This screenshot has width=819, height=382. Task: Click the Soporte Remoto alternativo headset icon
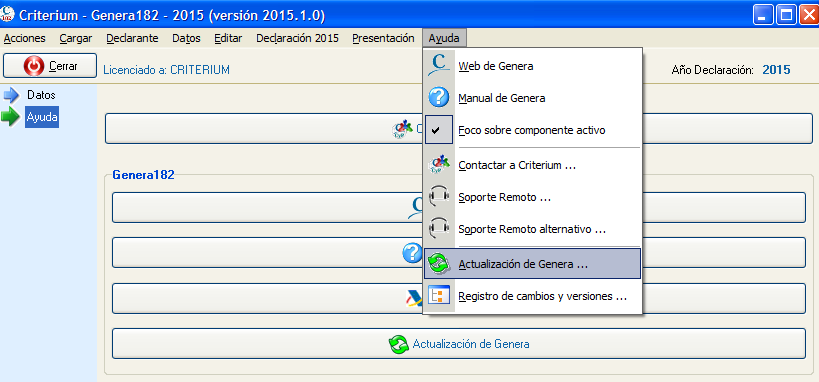tap(439, 229)
